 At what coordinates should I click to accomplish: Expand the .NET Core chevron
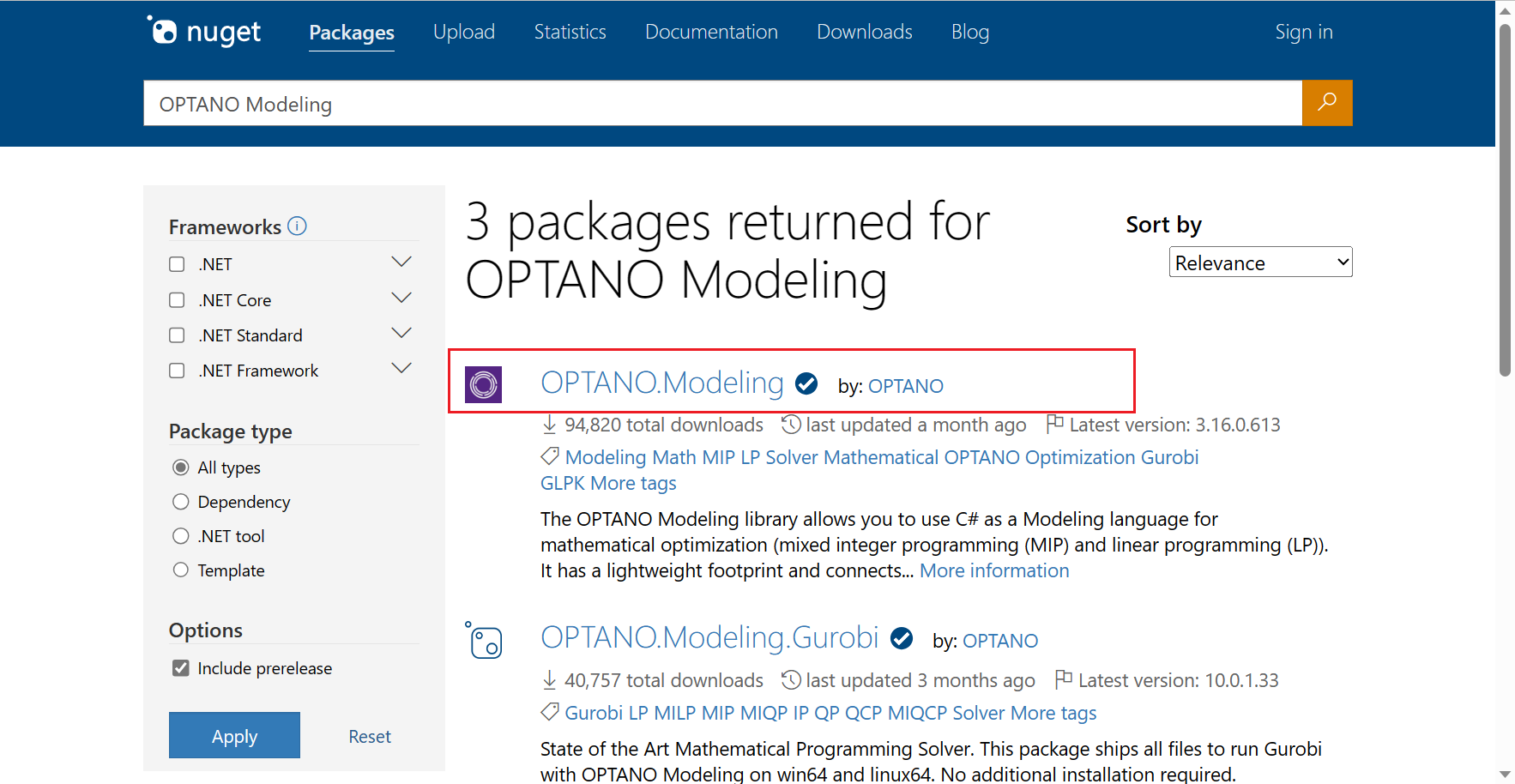pyautogui.click(x=401, y=298)
